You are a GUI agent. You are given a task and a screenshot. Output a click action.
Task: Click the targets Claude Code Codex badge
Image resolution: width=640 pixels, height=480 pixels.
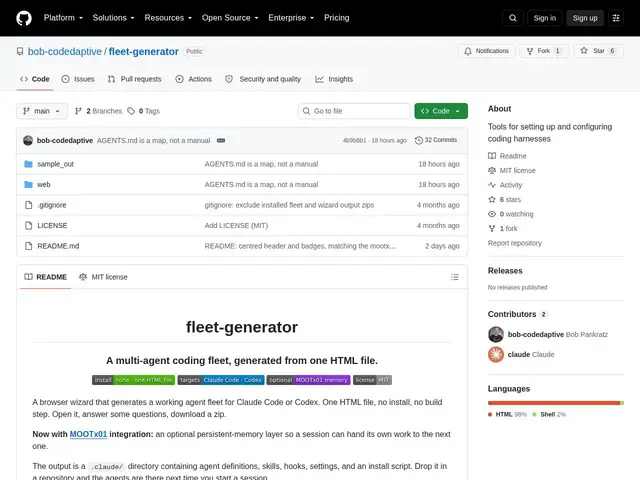tap(221, 380)
